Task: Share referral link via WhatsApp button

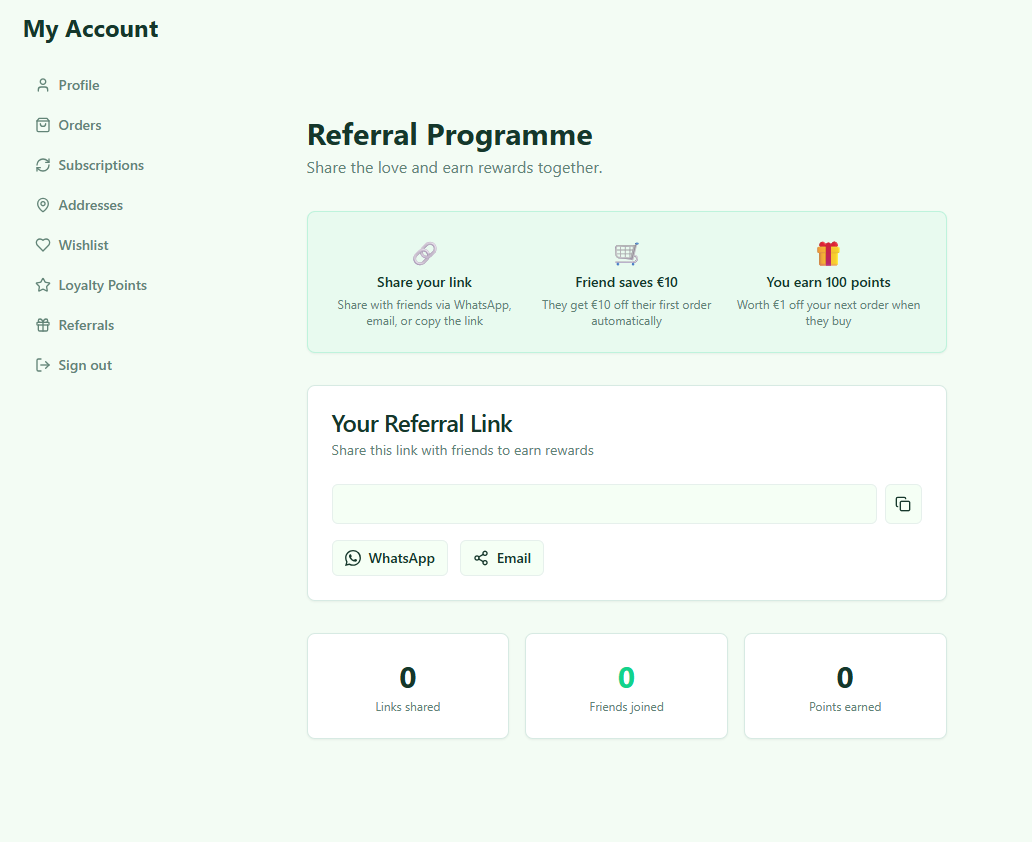Action: tap(390, 558)
